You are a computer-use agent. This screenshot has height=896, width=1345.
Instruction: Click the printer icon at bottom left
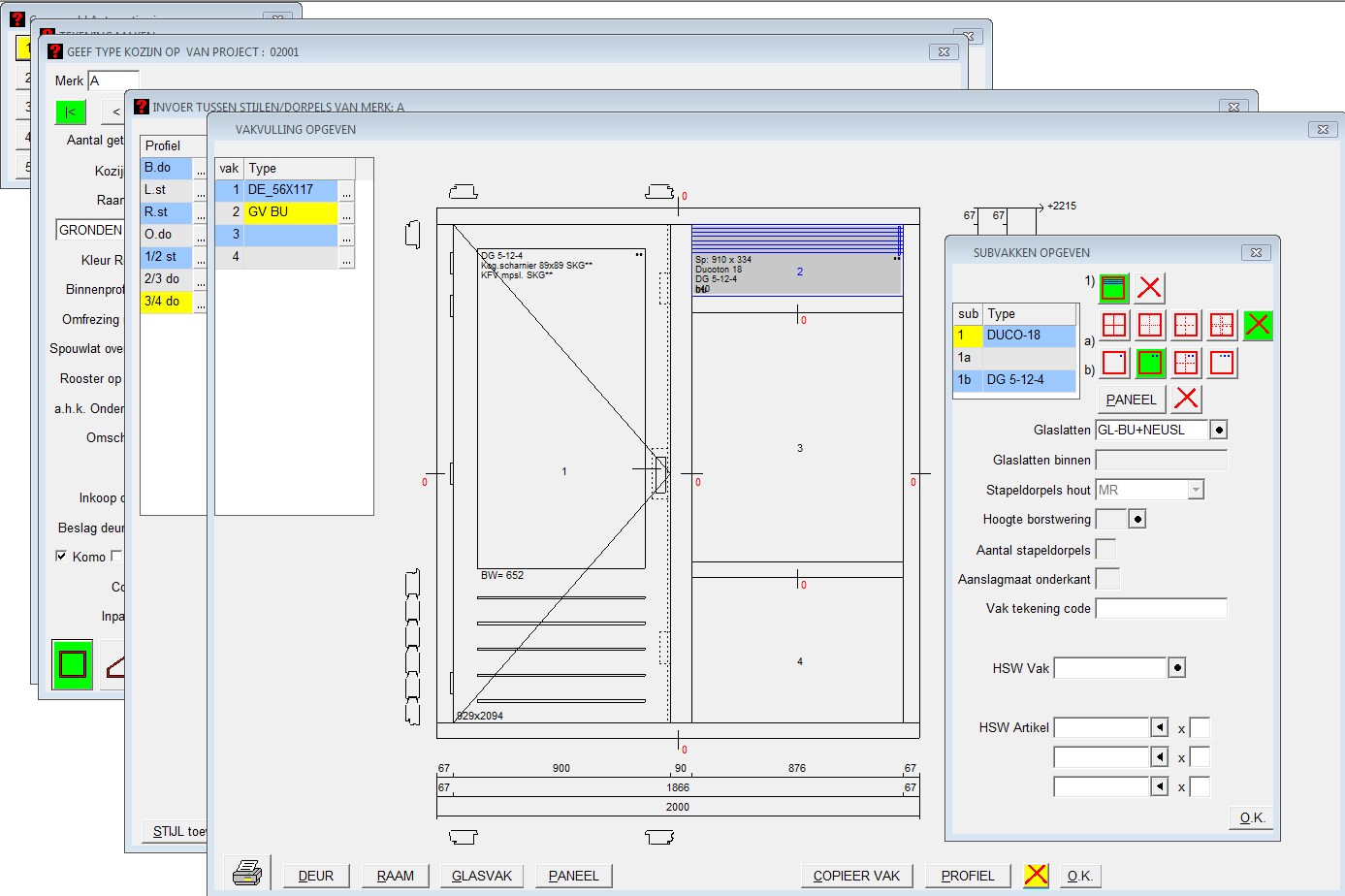pos(247,873)
